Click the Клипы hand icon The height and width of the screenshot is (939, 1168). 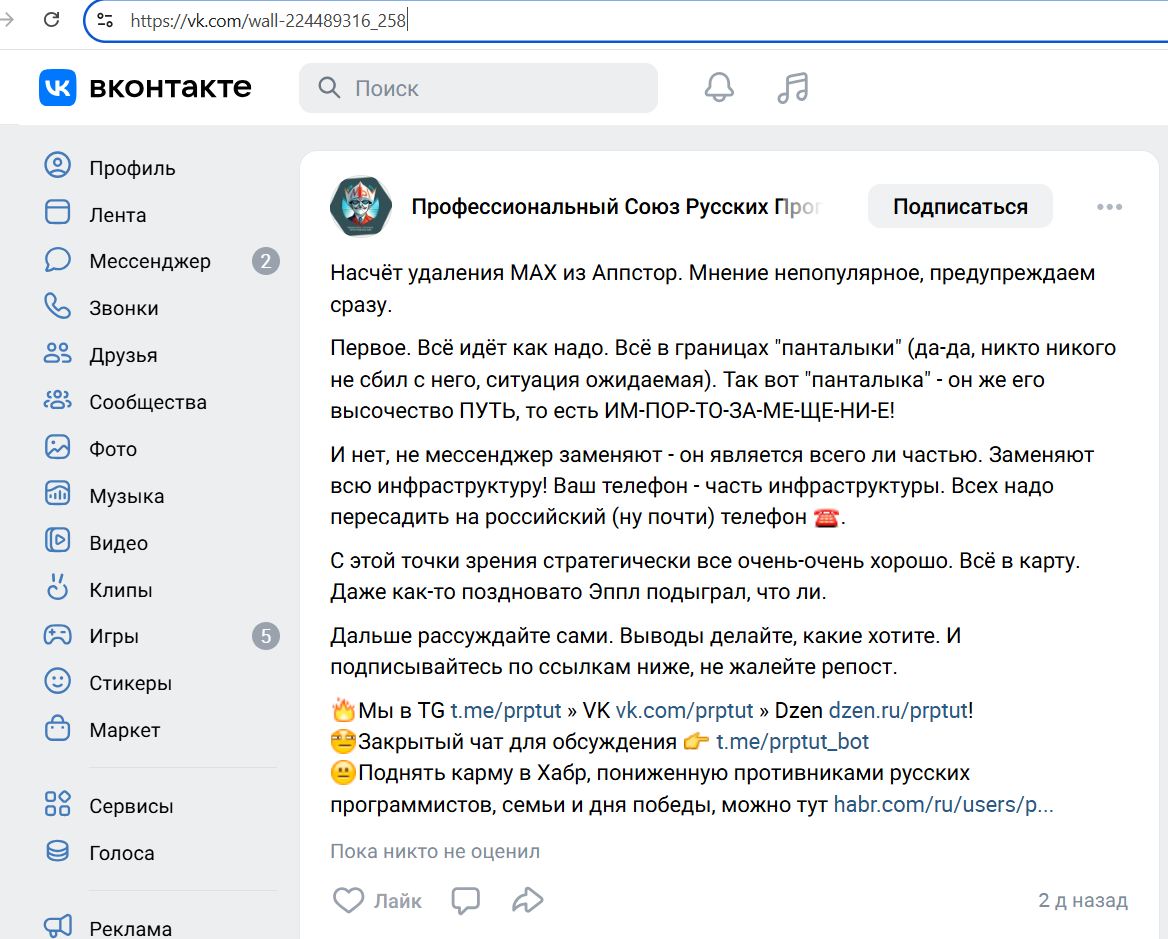pyautogui.click(x=57, y=588)
